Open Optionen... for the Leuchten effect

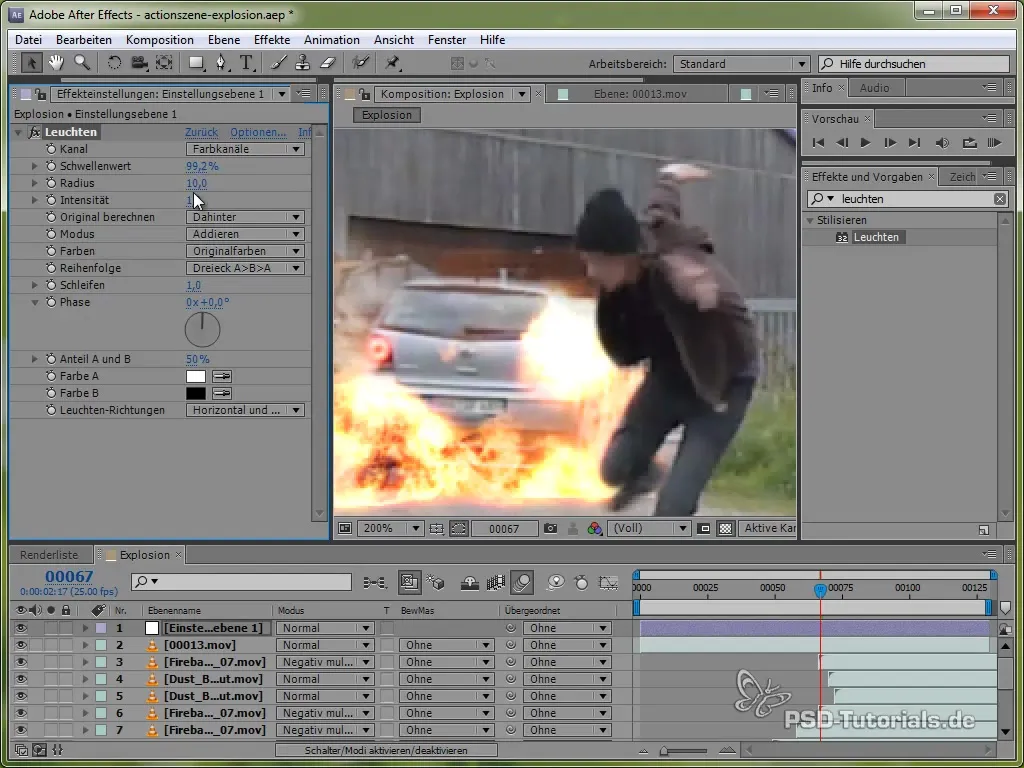(x=258, y=132)
